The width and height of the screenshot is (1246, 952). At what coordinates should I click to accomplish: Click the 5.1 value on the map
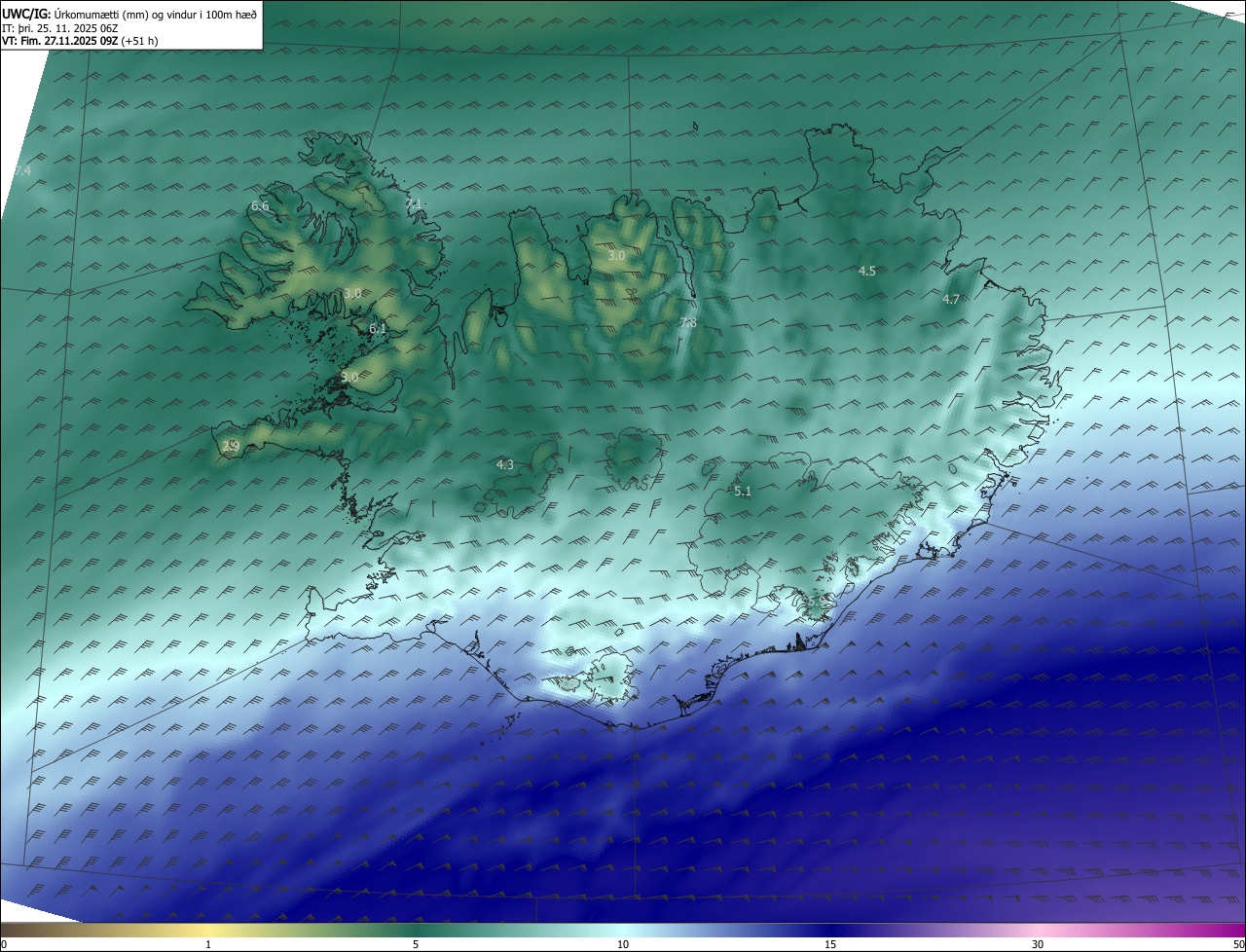tap(743, 492)
